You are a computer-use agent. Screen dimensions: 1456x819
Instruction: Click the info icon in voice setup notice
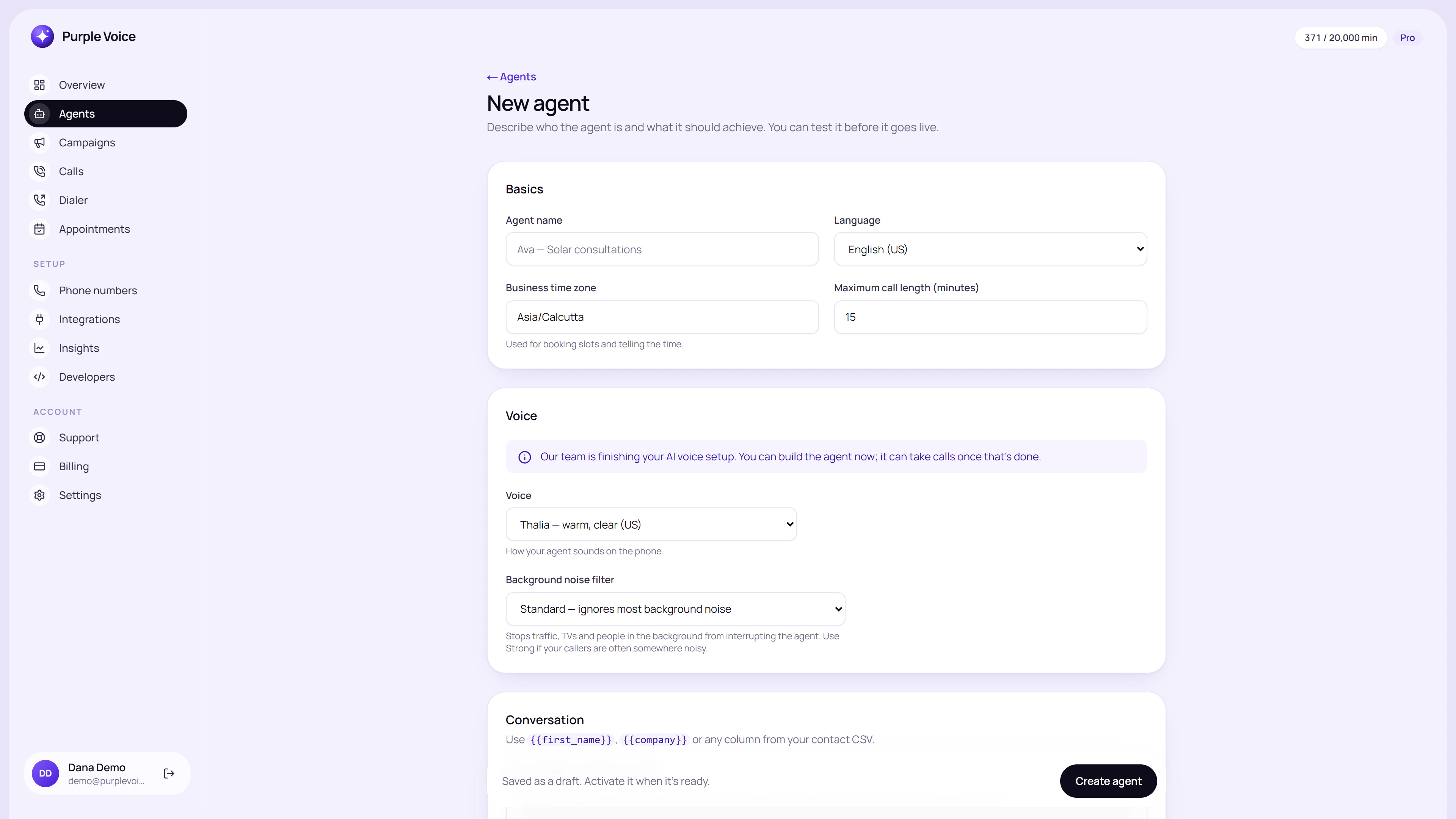coord(524,457)
